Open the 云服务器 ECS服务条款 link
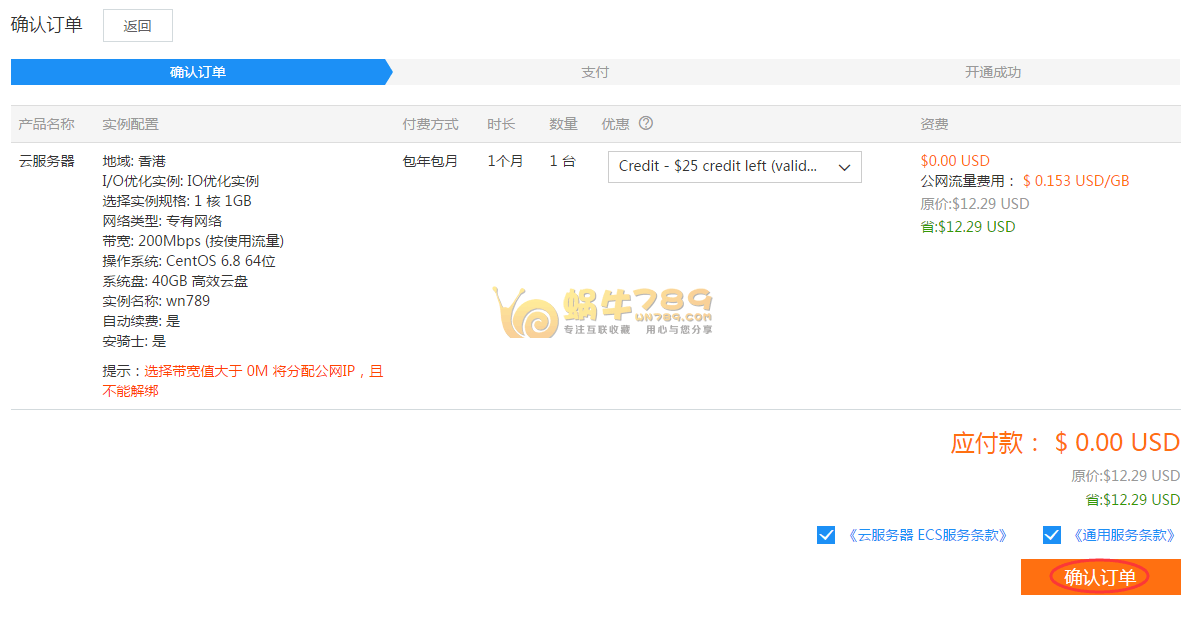 click(927, 535)
